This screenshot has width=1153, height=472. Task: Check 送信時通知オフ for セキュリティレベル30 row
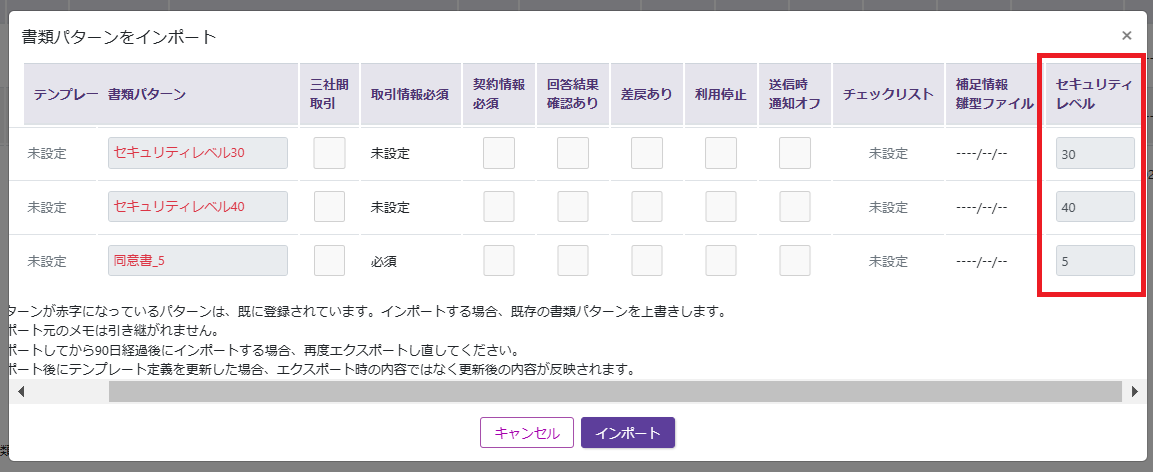point(795,153)
